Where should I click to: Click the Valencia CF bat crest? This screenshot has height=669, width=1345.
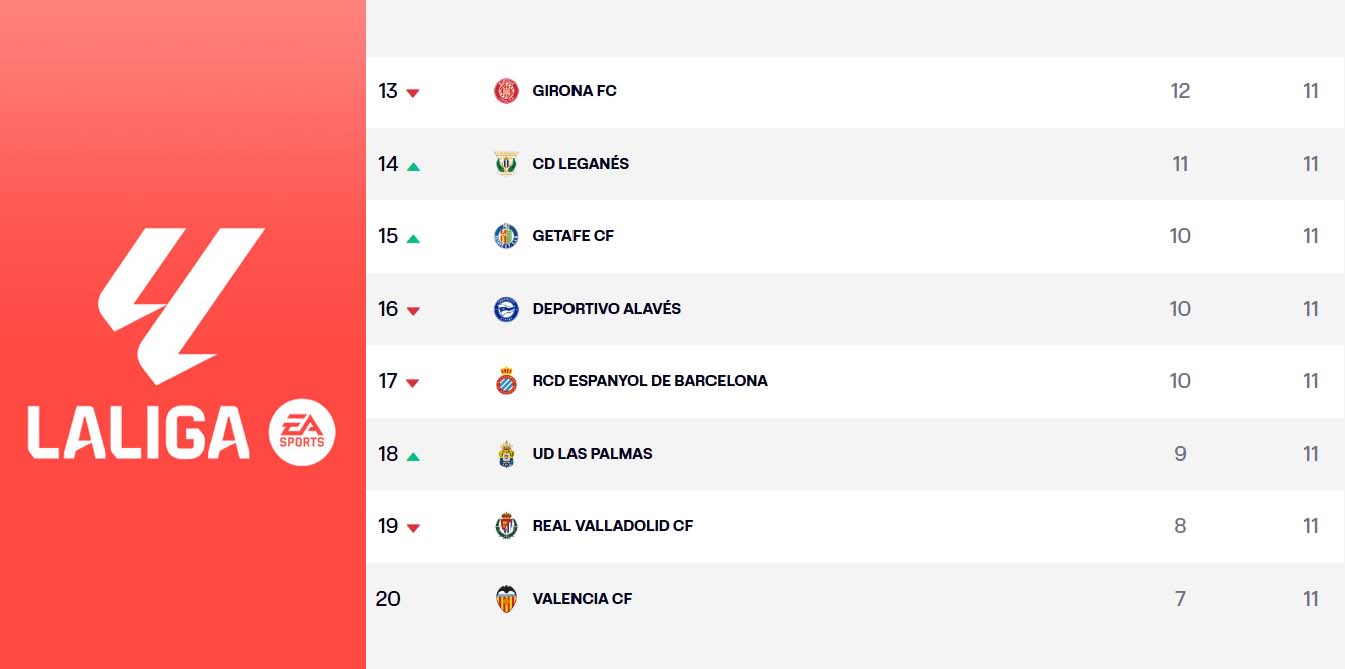point(507,599)
